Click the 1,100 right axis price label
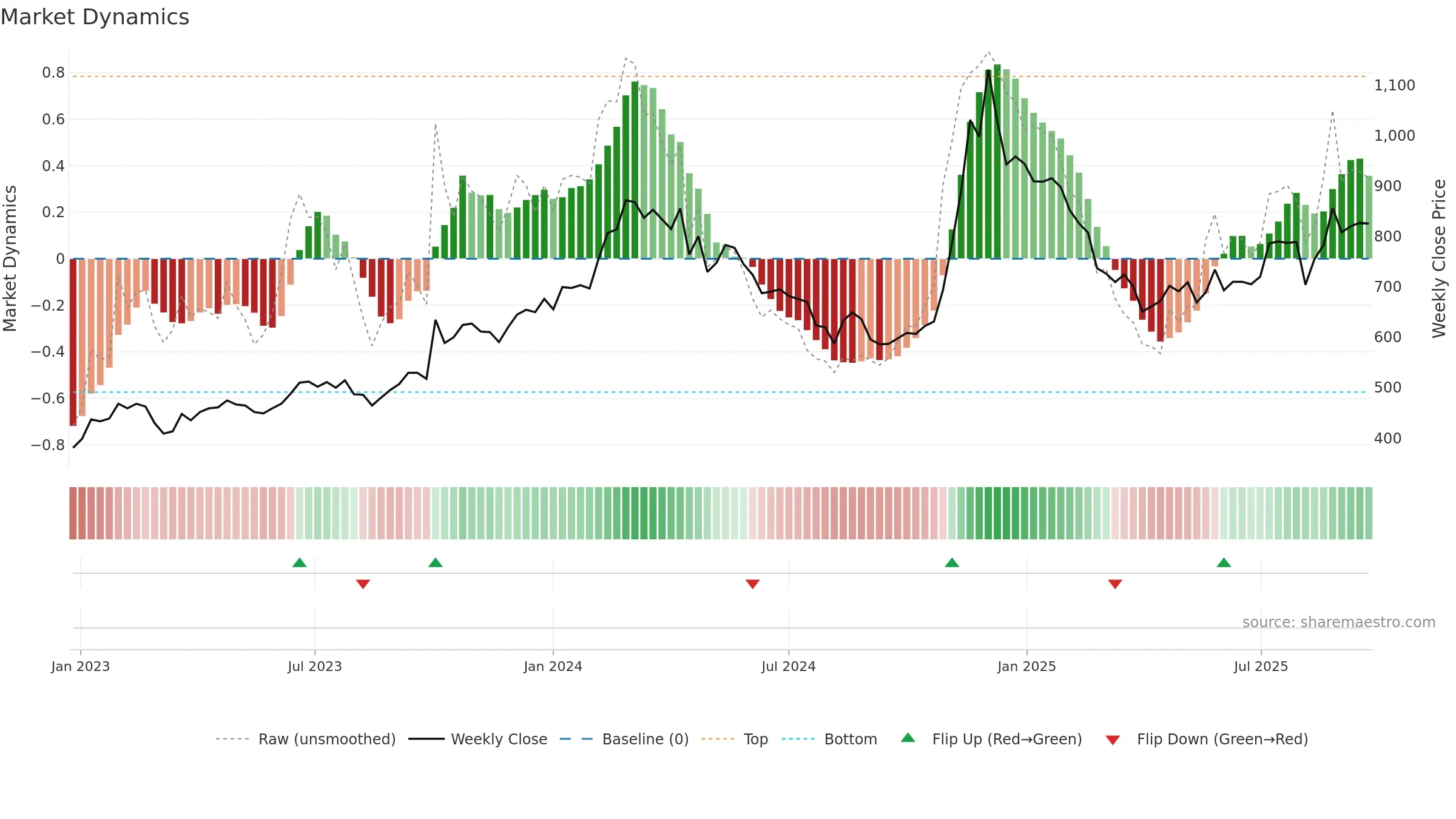The height and width of the screenshot is (819, 1456). point(1395,85)
